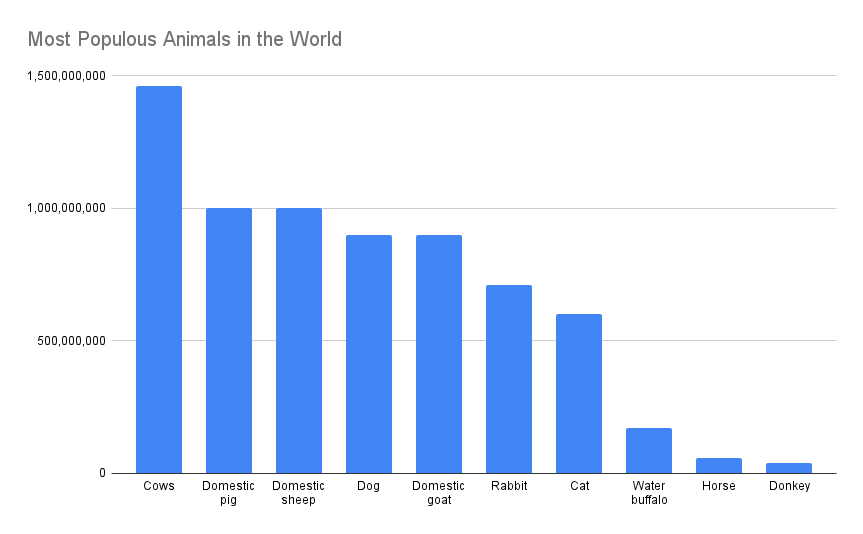The height and width of the screenshot is (534, 863).
Task: Click the 1,500,000,000 y-axis label
Action: 64,76
